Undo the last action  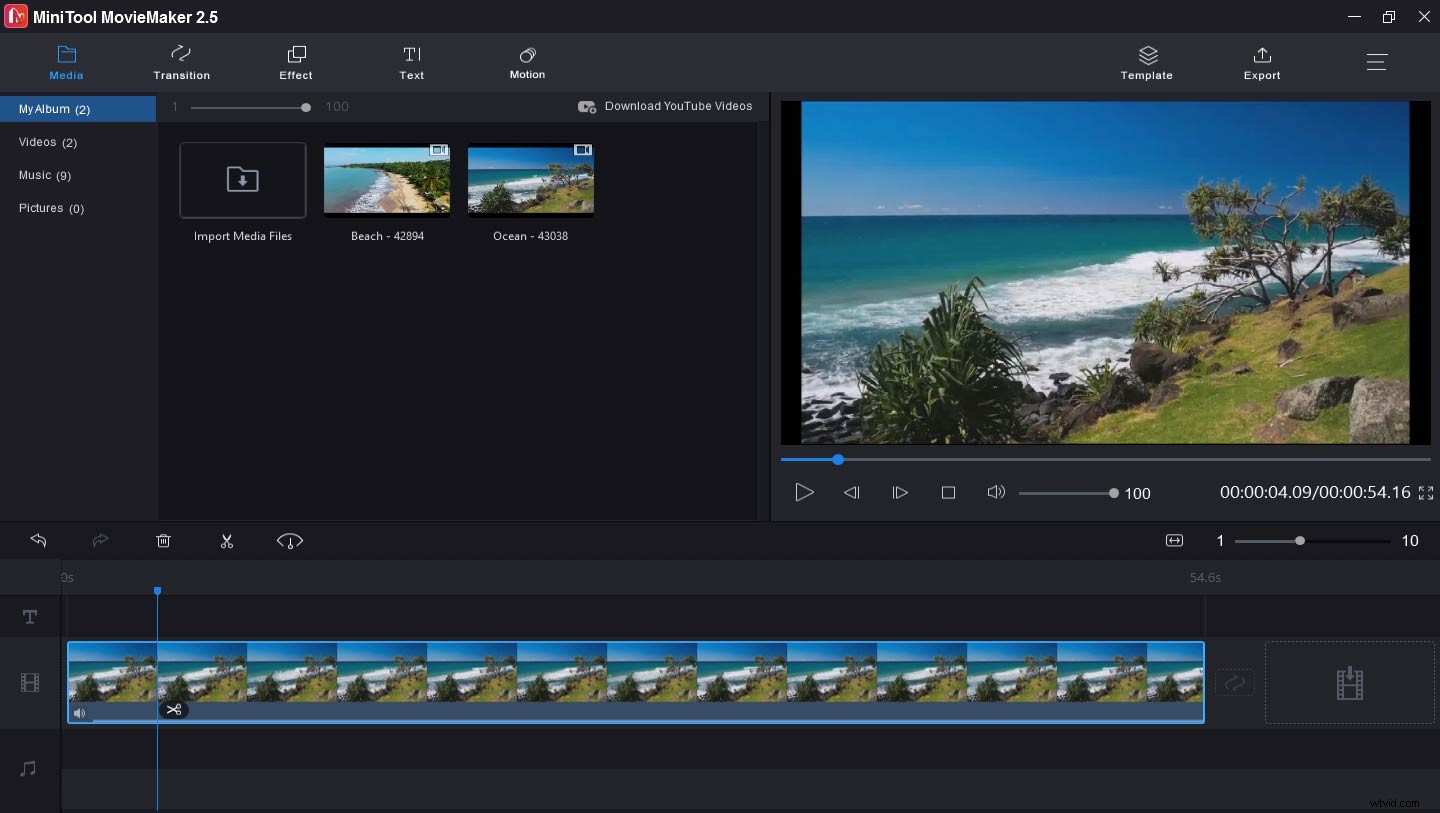pos(39,541)
